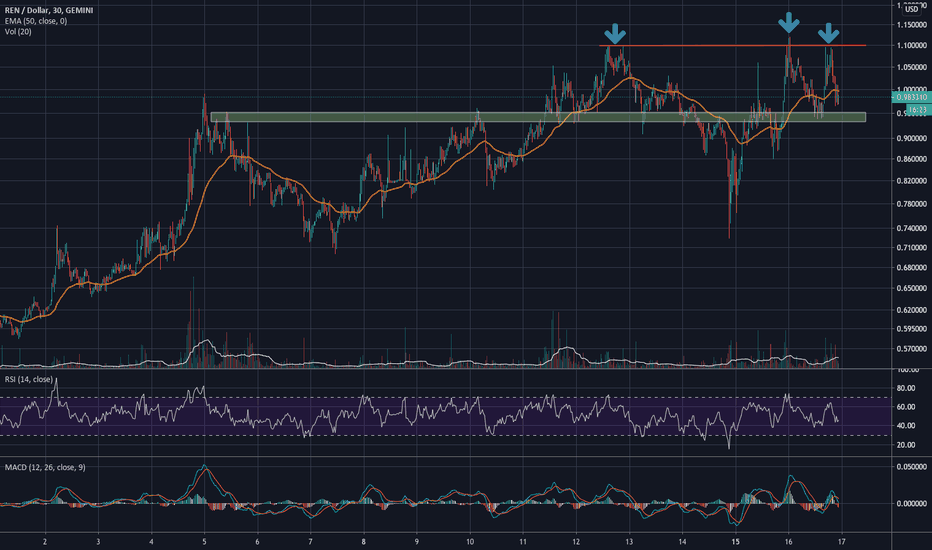Click the 80.00 RSI scale label
This screenshot has height=550, width=932.
coord(905,388)
